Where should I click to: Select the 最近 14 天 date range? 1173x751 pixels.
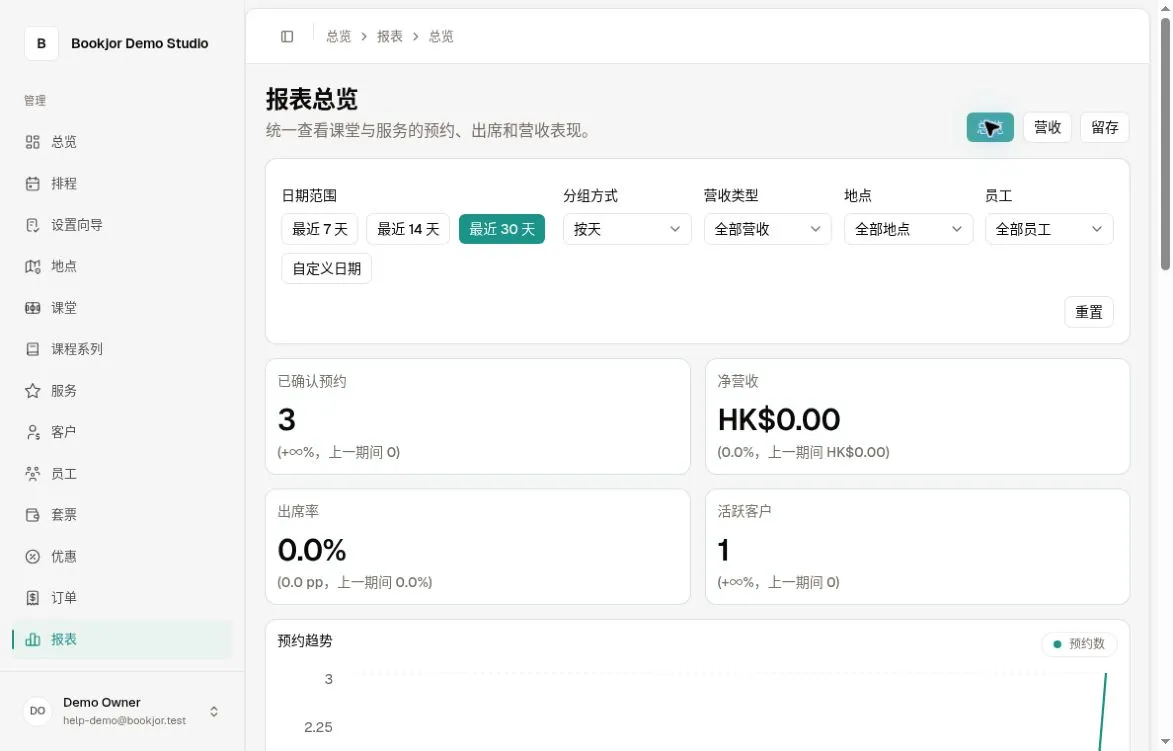coord(408,229)
